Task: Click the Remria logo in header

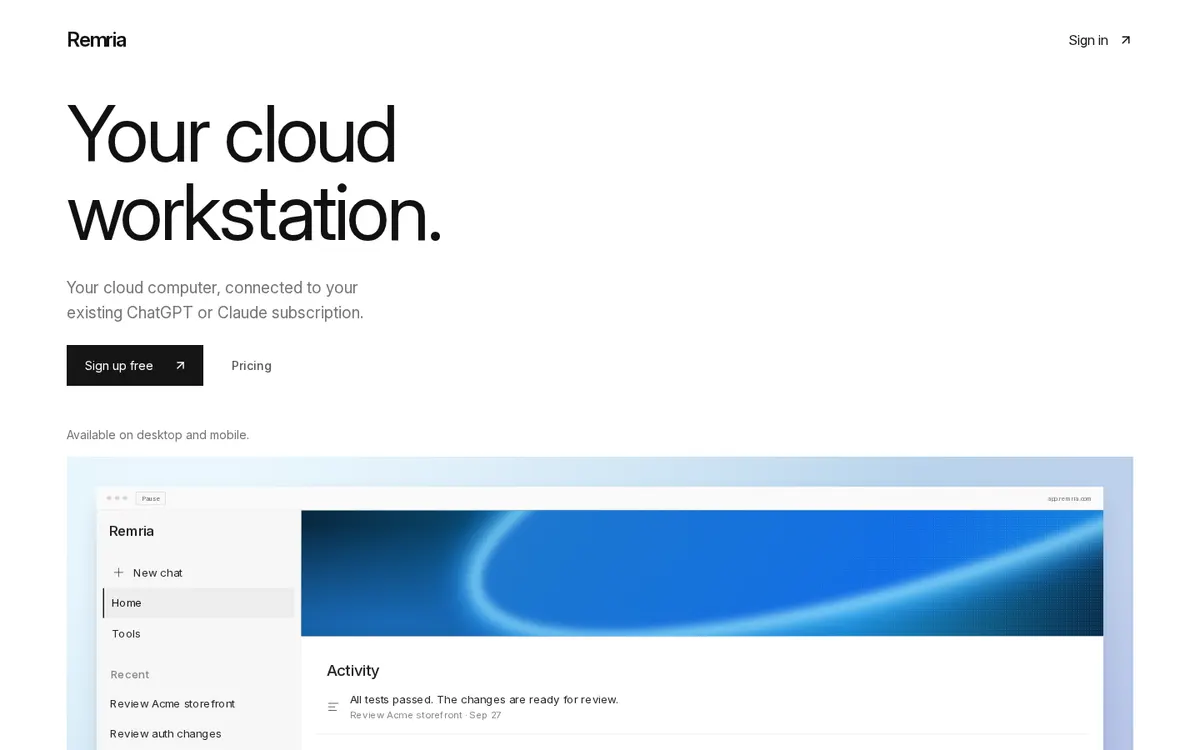Action: (x=96, y=40)
